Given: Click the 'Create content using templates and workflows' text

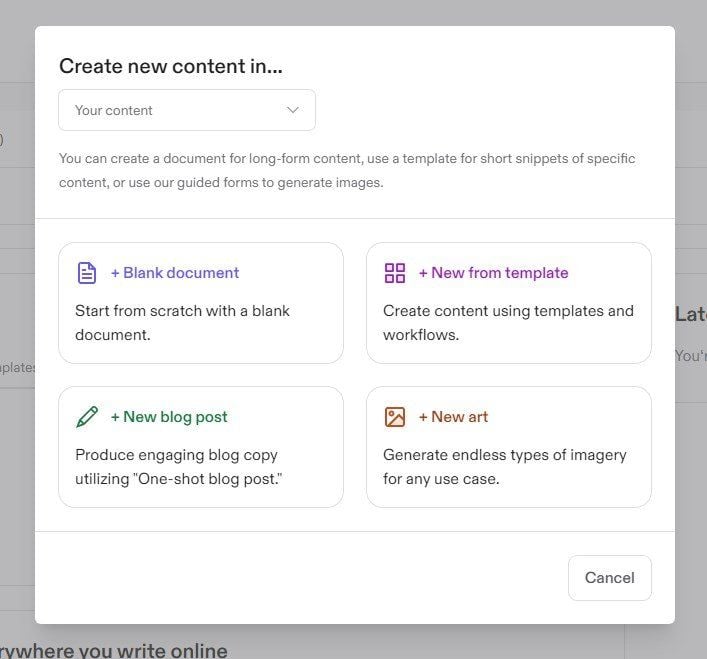Looking at the screenshot, I should [508, 323].
